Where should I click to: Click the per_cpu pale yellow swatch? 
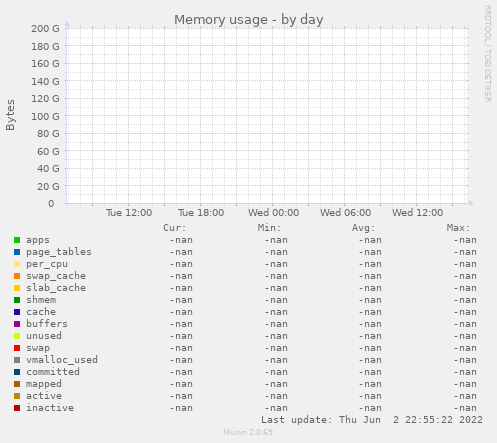(x=17, y=264)
